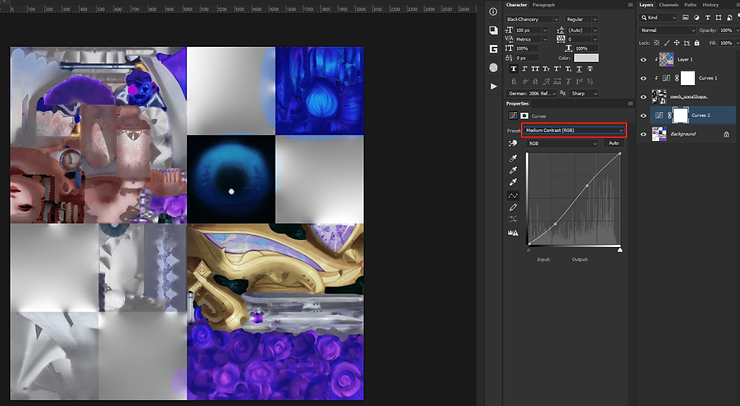
Task: Open the Medium Contrast (RGB) preset dropdown
Action: (573, 130)
